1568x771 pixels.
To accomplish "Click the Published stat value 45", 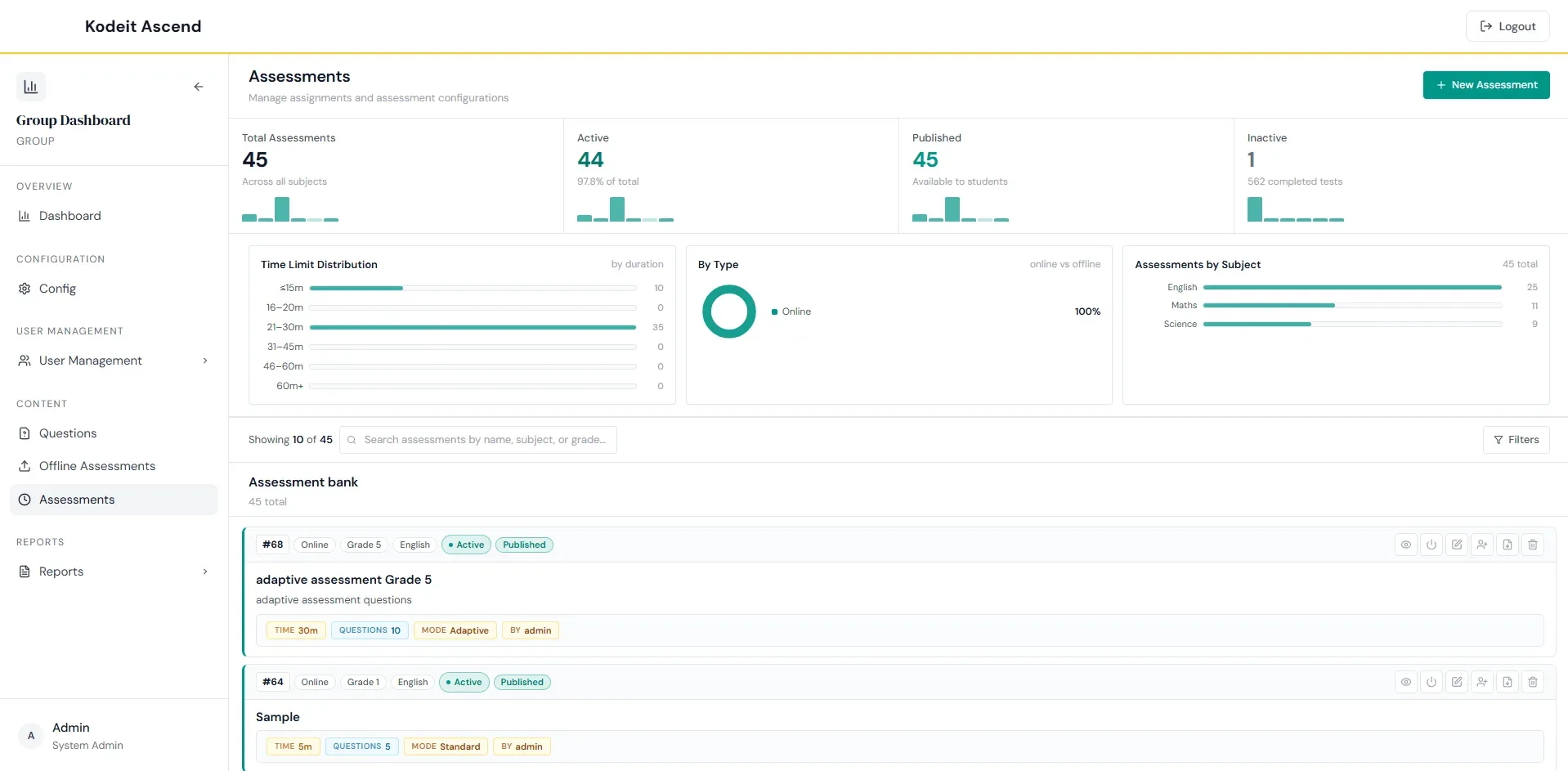I will 925,160.
